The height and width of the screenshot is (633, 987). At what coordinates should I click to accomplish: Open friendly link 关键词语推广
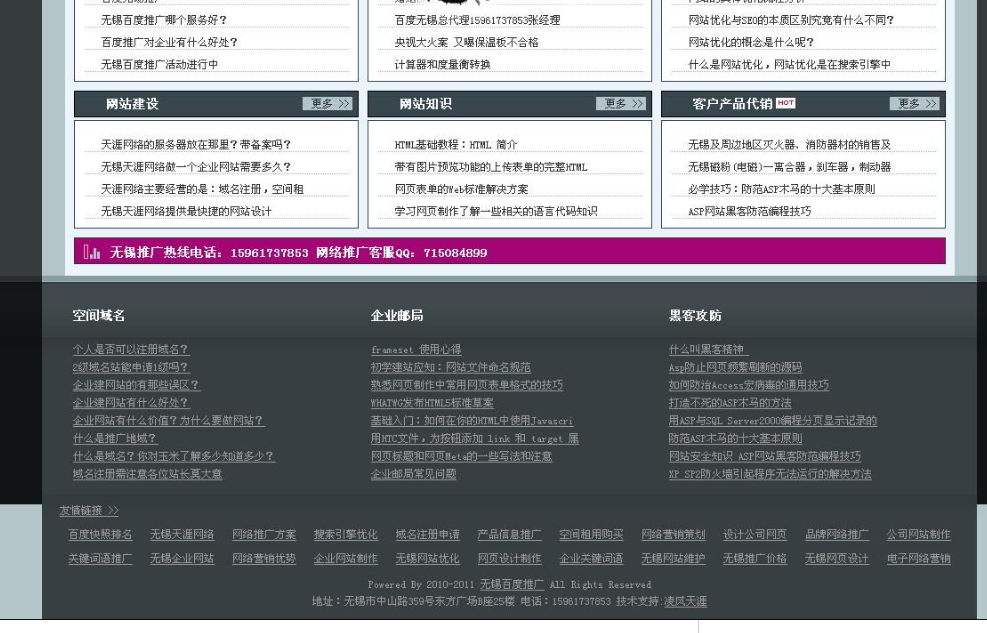click(x=100, y=558)
